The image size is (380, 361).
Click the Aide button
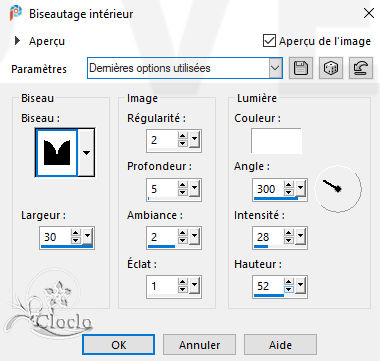tap(280, 345)
